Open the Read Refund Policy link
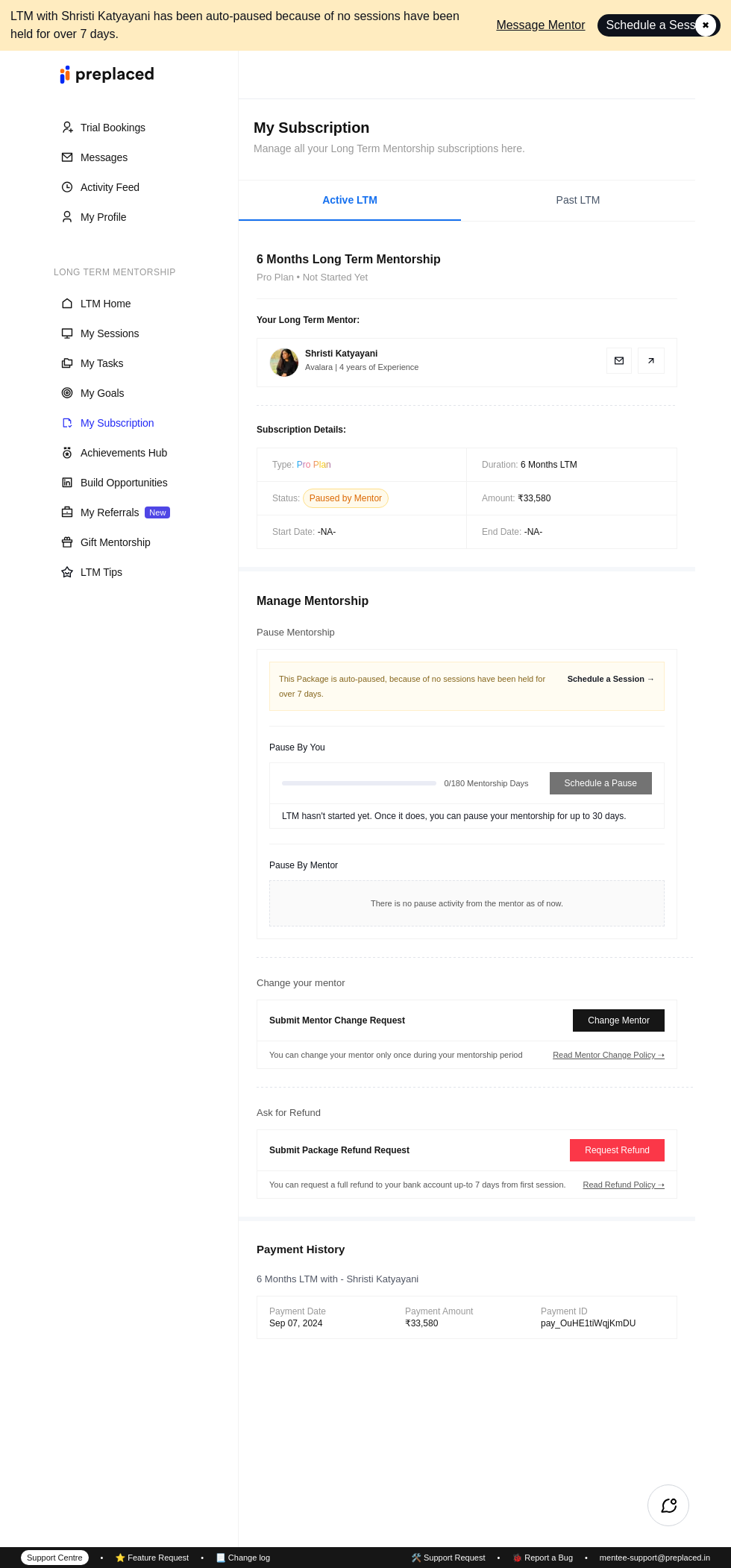 pyautogui.click(x=623, y=1185)
